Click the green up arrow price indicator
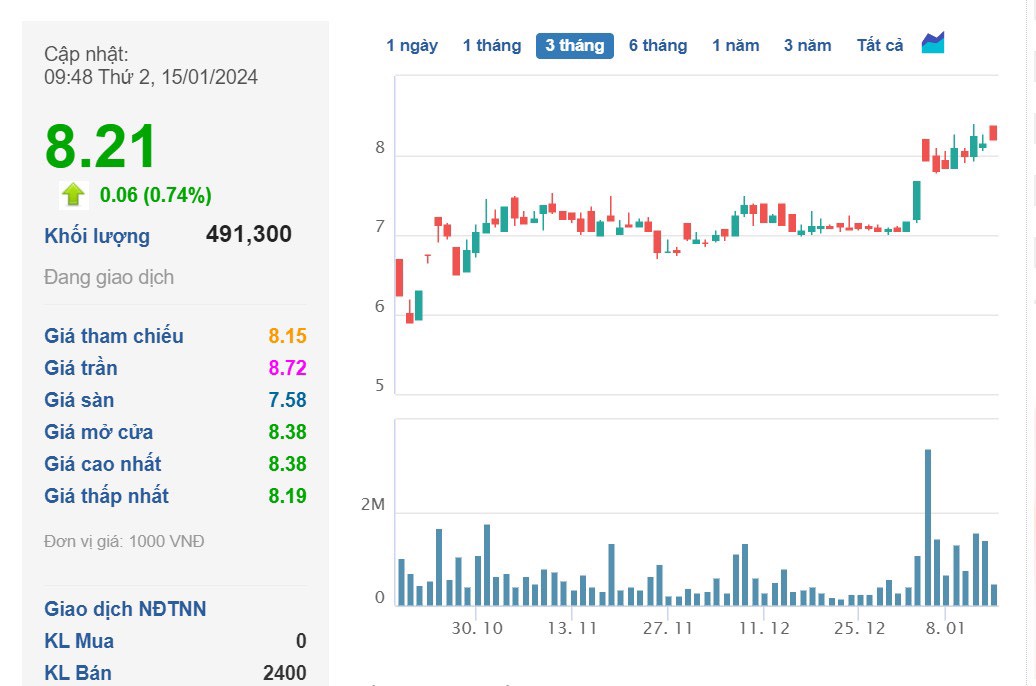The image size is (1036, 686). (73, 194)
